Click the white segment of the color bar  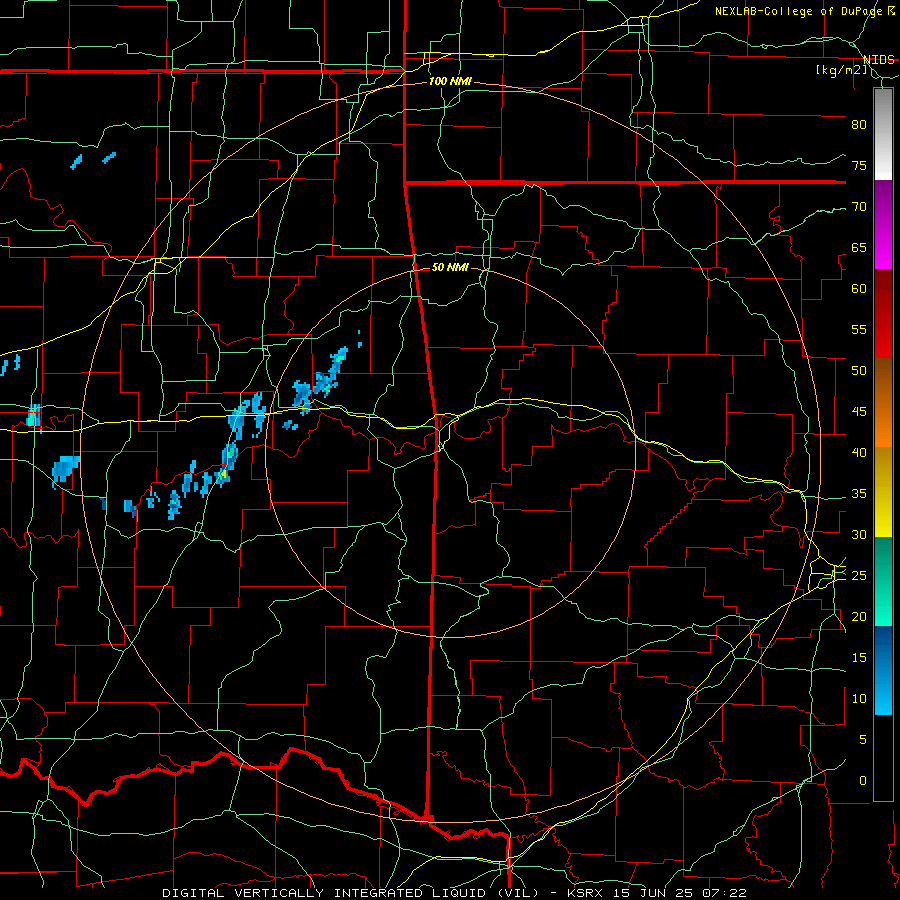click(883, 135)
